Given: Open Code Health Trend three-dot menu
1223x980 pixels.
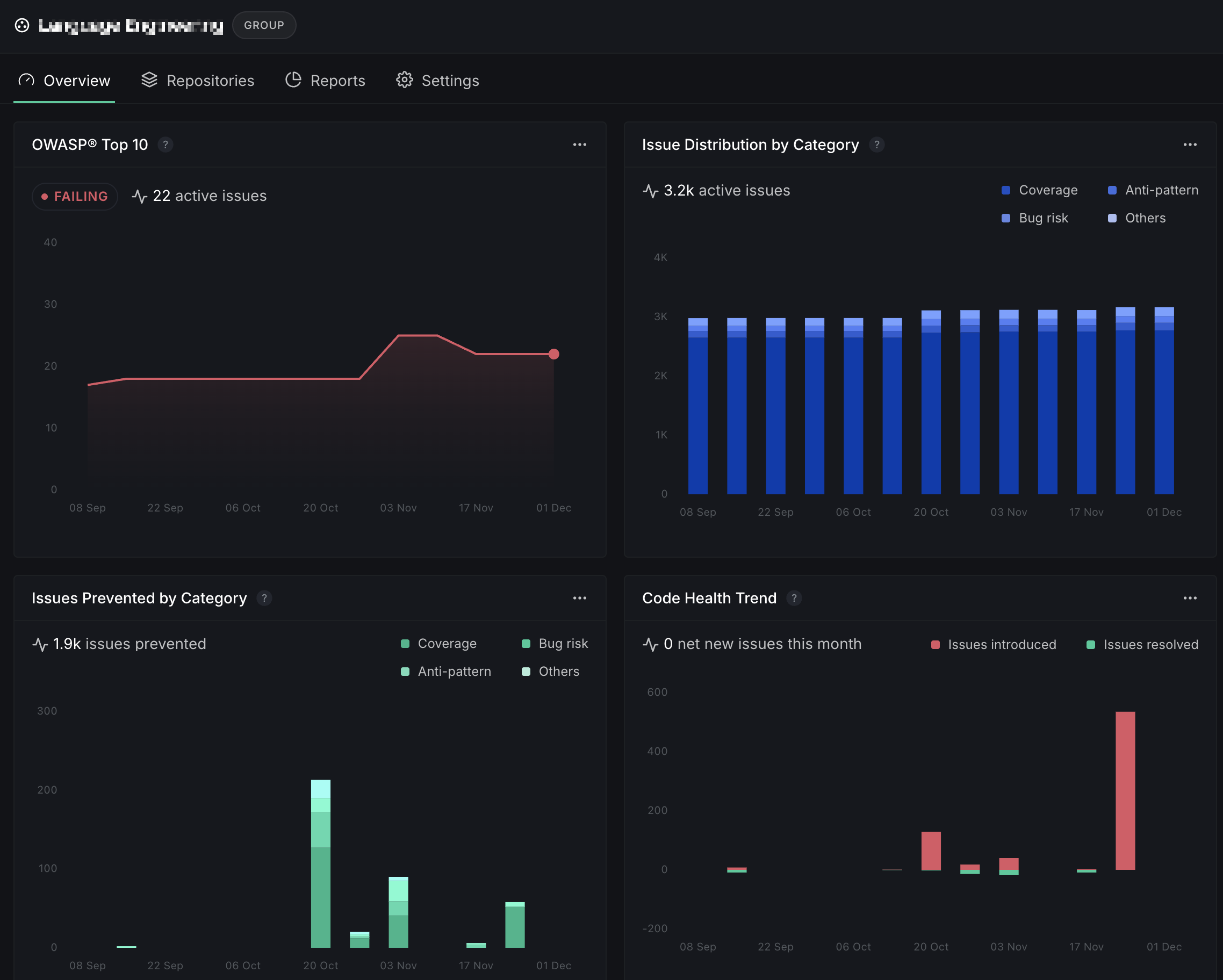Looking at the screenshot, I should pos(1190,598).
